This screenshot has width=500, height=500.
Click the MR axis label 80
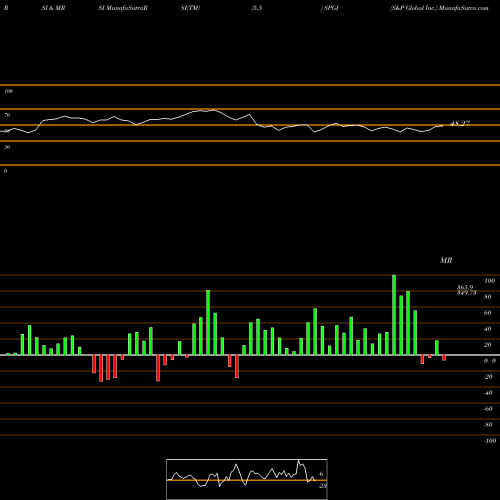point(488,297)
